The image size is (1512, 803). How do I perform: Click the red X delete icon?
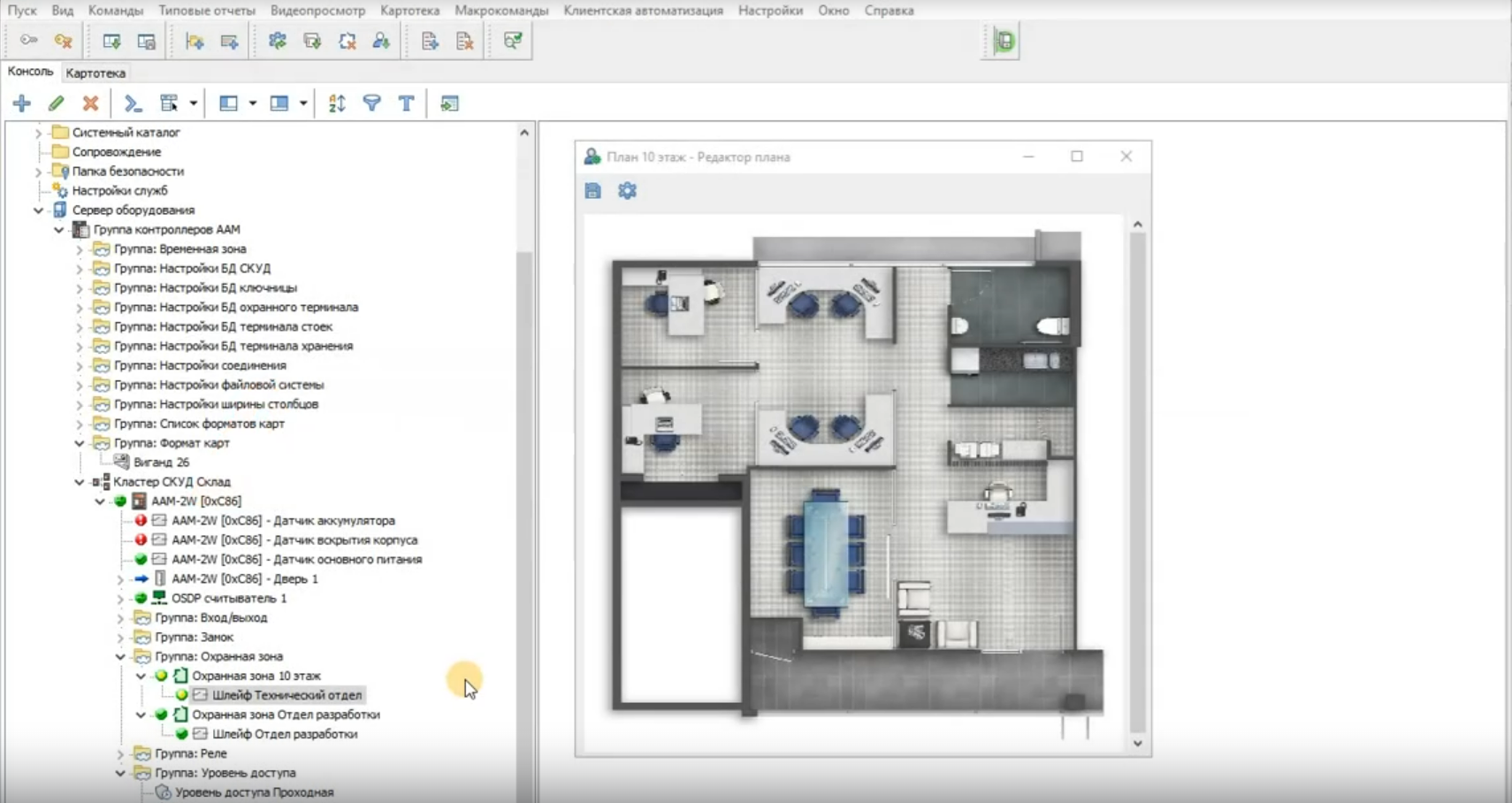[x=90, y=103]
